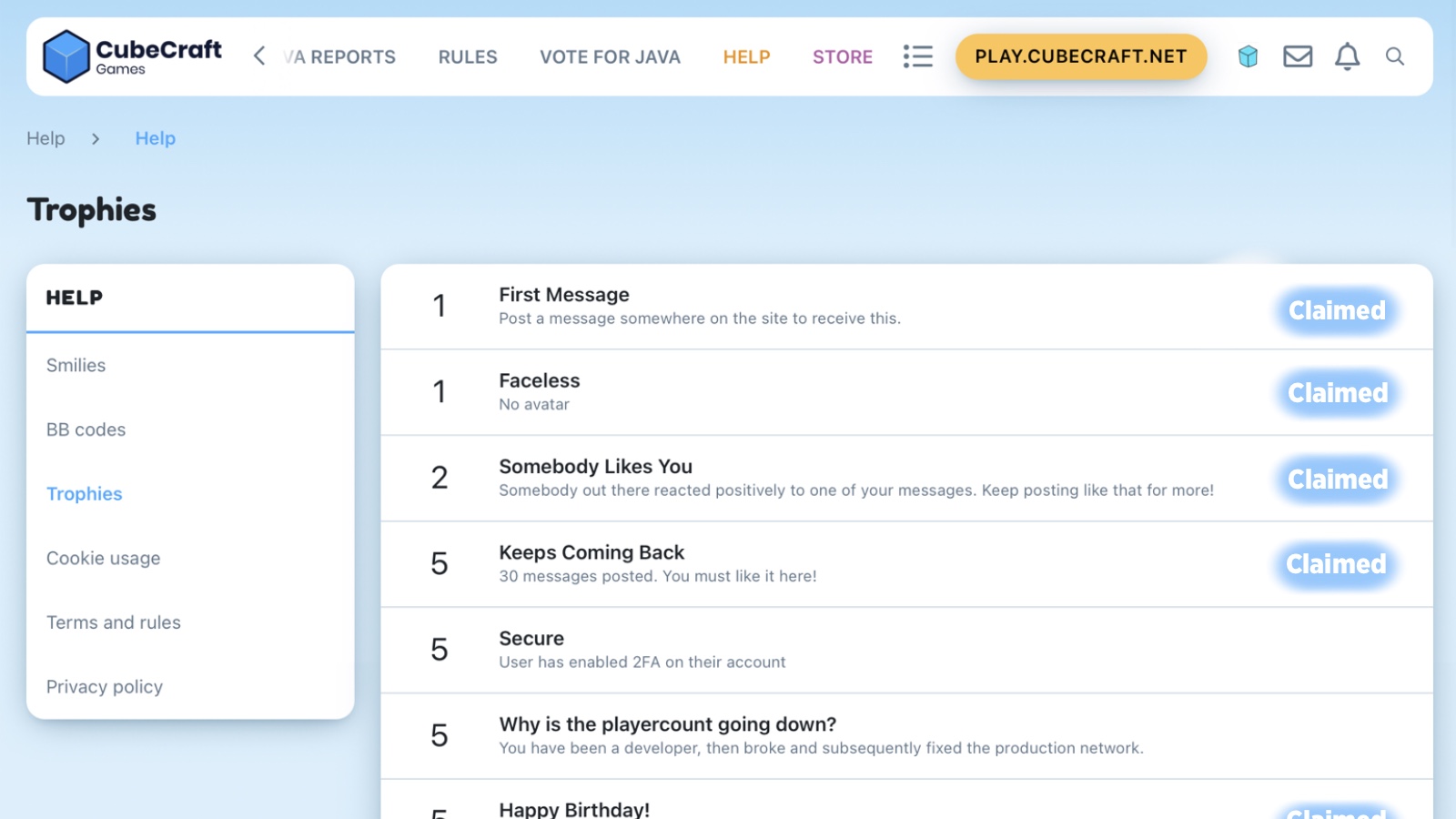
Task: Click the breadcrumb separator chevron
Action: (96, 138)
